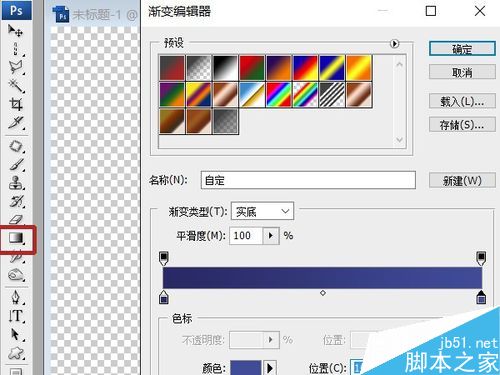Select the Move tool
Image resolution: width=500 pixels, height=375 pixels.
(15, 31)
